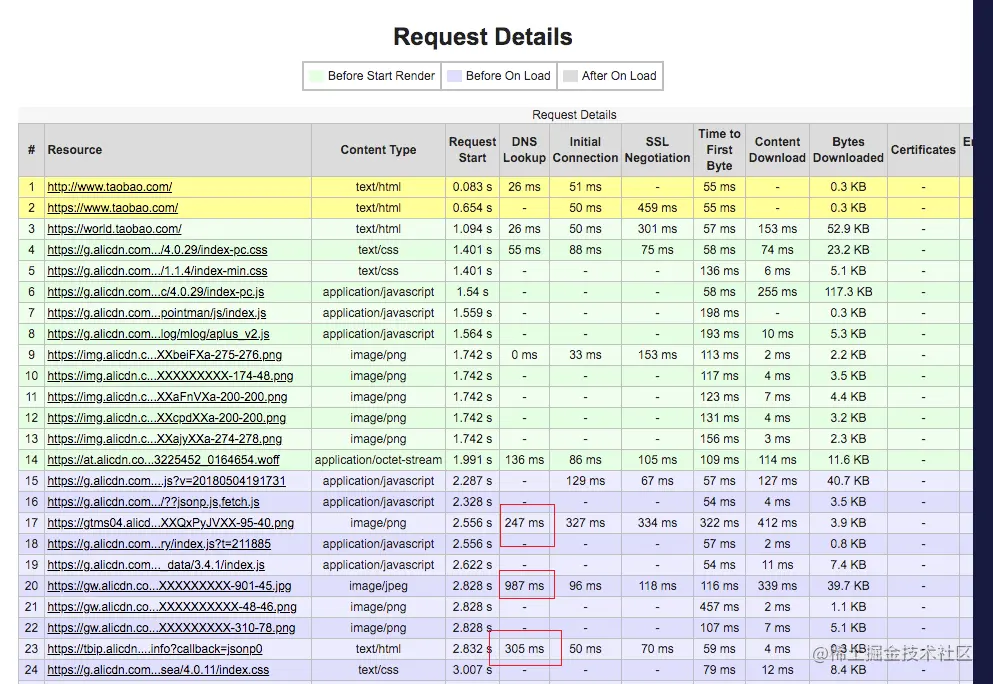Click the SSL Negotiation column header
The image size is (993, 684).
click(657, 150)
